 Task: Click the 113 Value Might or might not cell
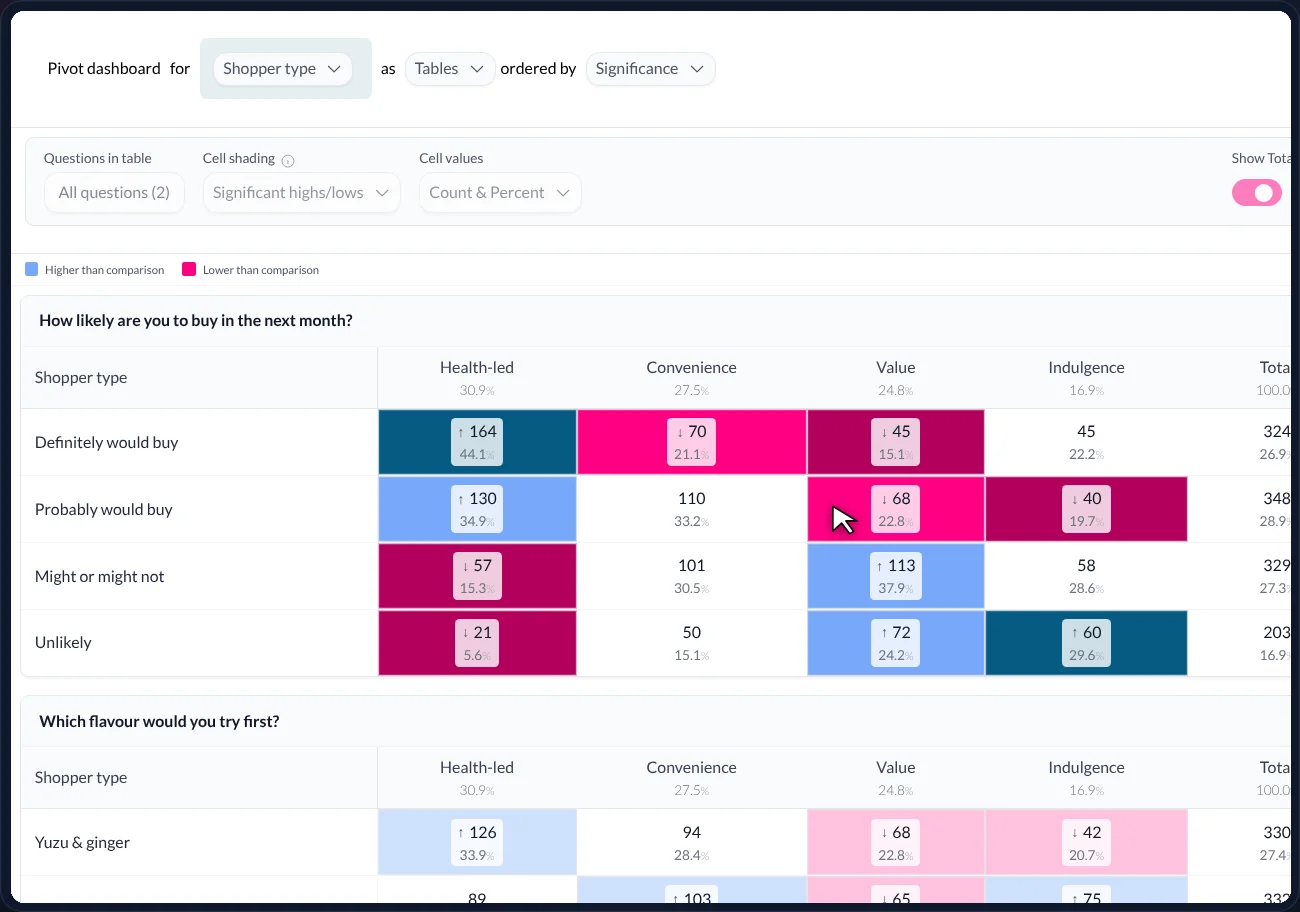coord(896,576)
